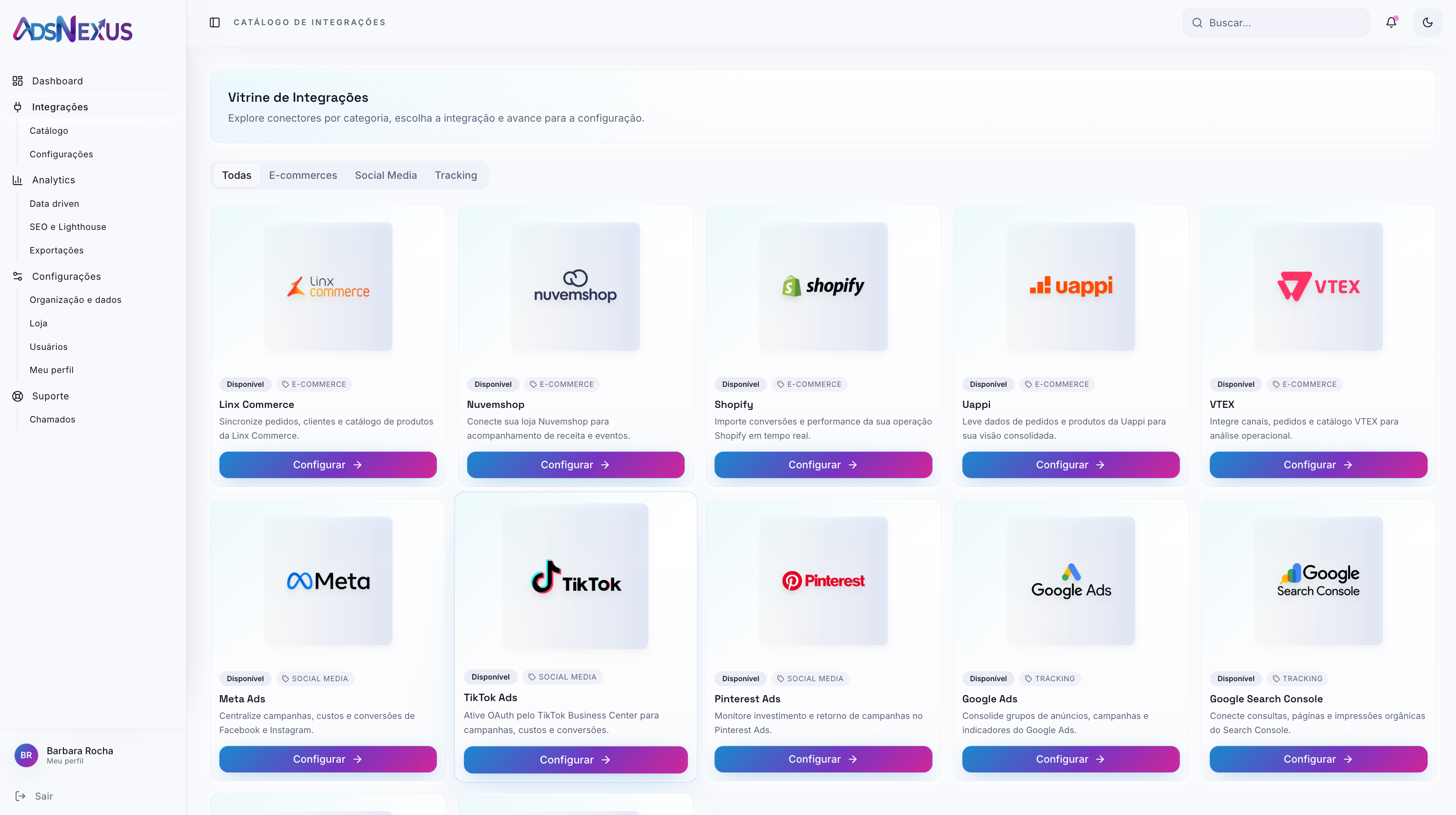
Task: Click Configurar for Uappi
Action: click(1071, 465)
